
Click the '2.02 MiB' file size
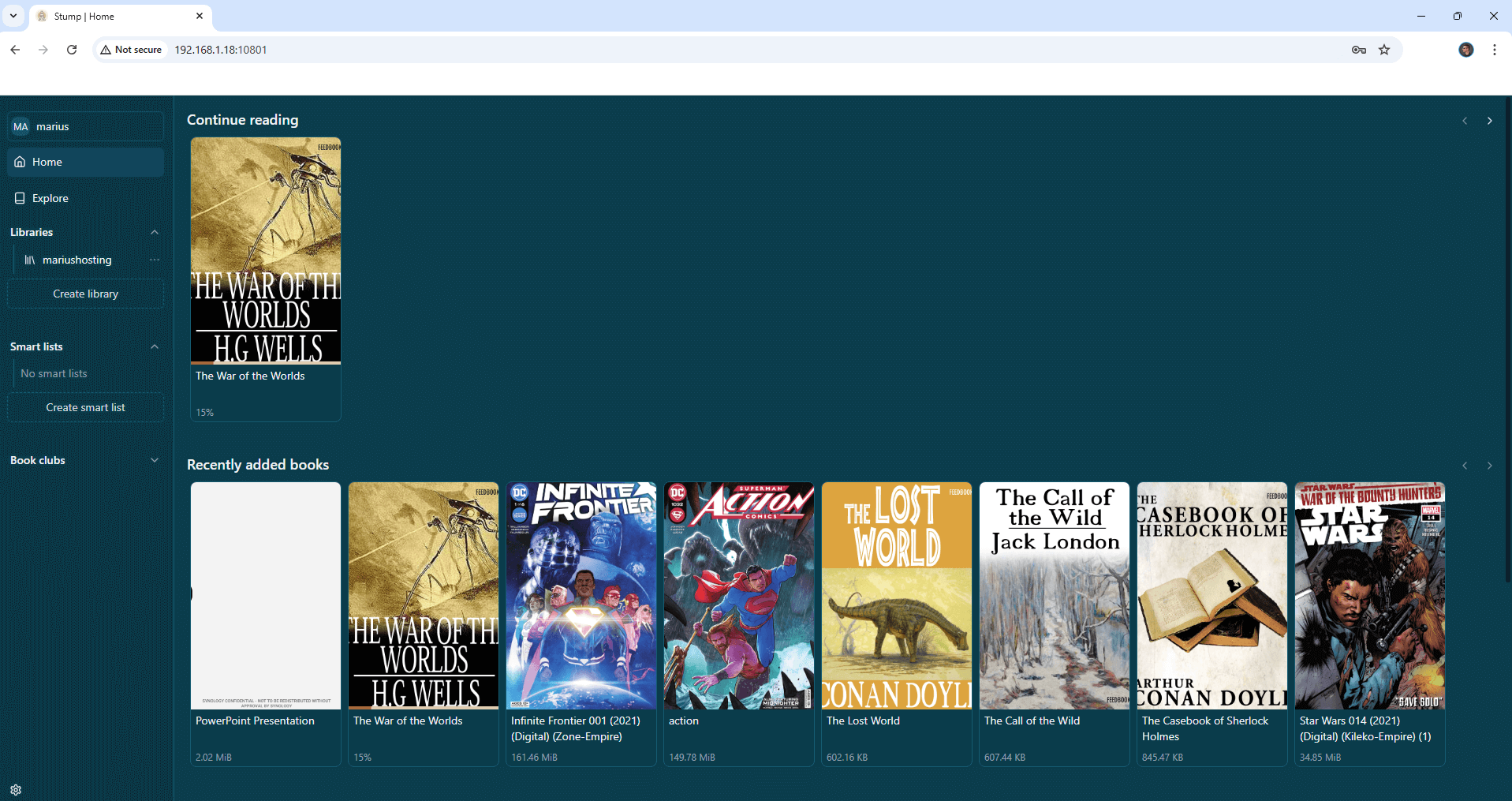point(214,758)
